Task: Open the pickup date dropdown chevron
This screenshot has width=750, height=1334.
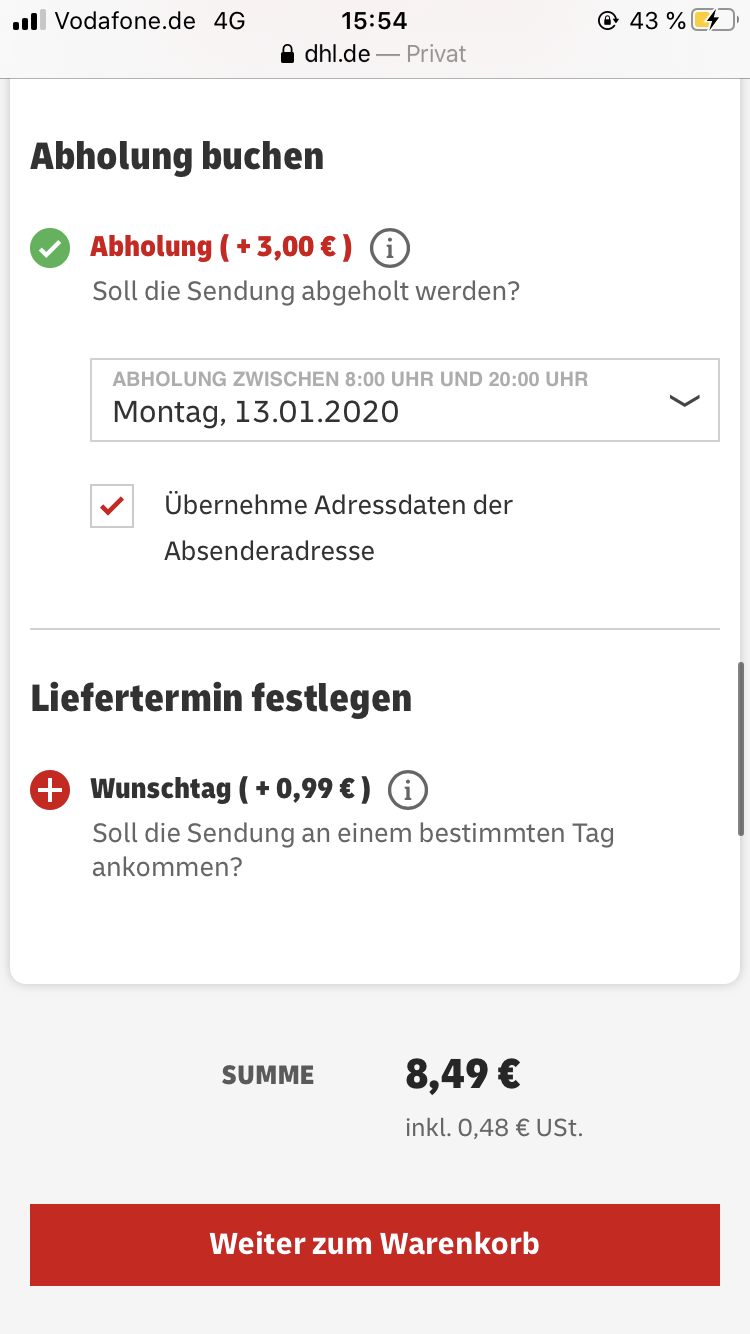Action: click(684, 400)
